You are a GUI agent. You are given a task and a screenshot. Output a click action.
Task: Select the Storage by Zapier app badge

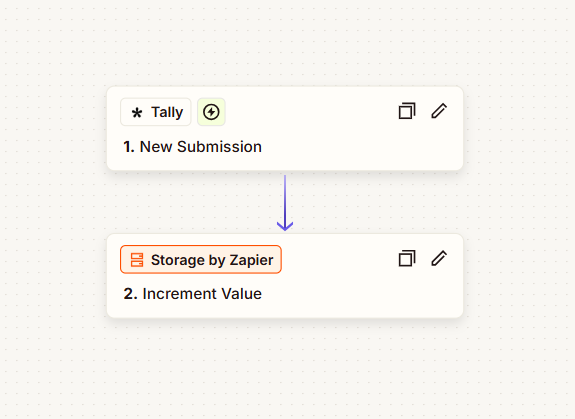tap(201, 260)
